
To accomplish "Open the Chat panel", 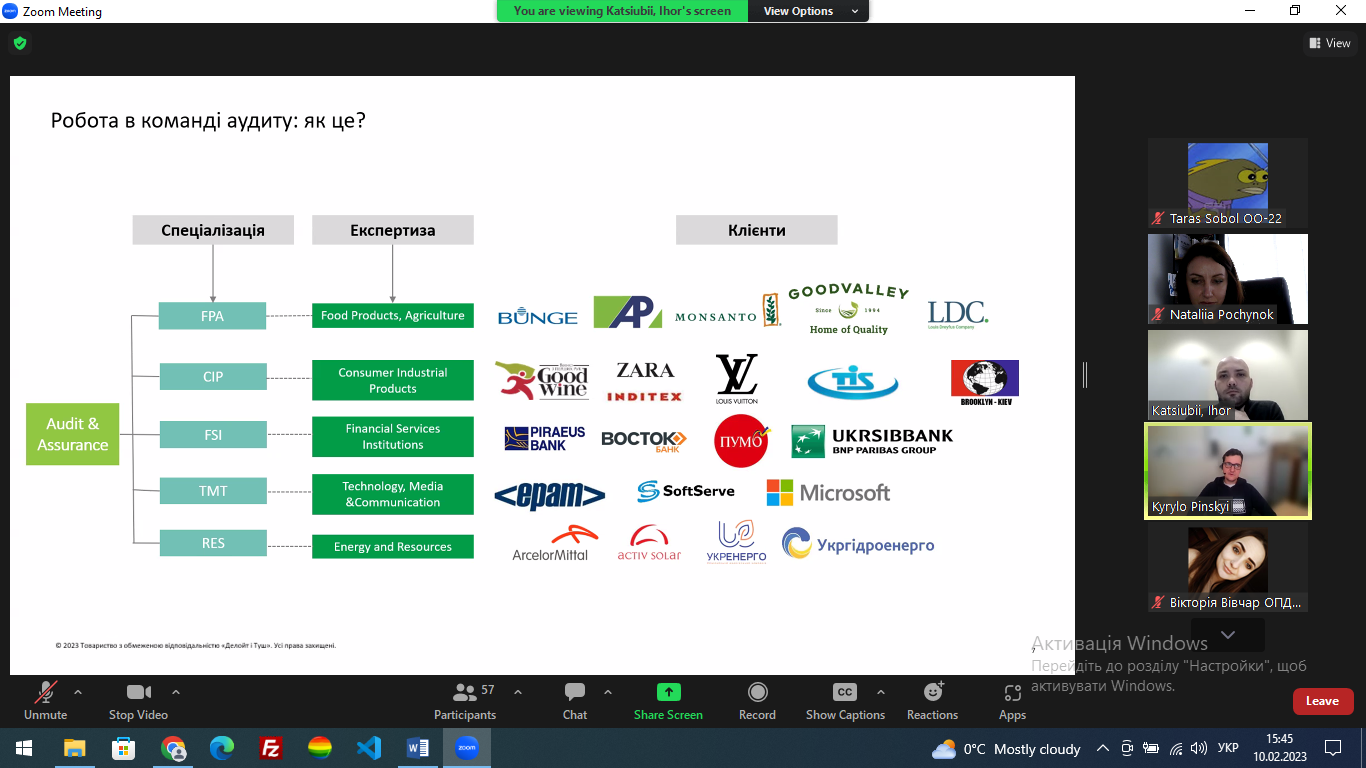I will coord(575,700).
